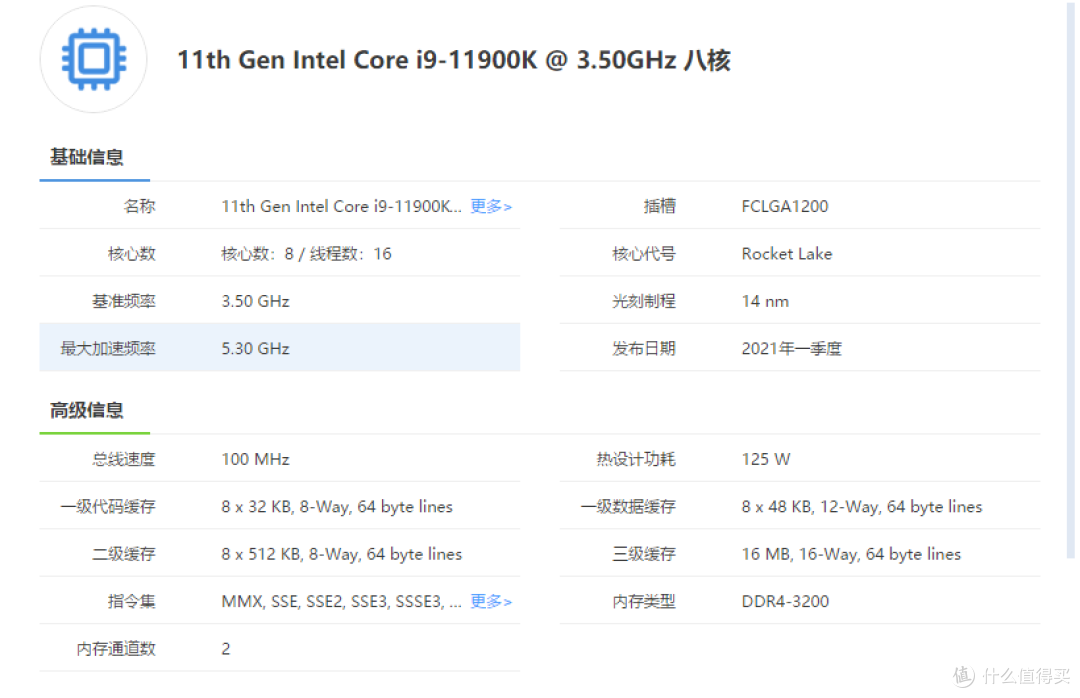Click the 核心数 row showing 8 cores

tap(305, 253)
